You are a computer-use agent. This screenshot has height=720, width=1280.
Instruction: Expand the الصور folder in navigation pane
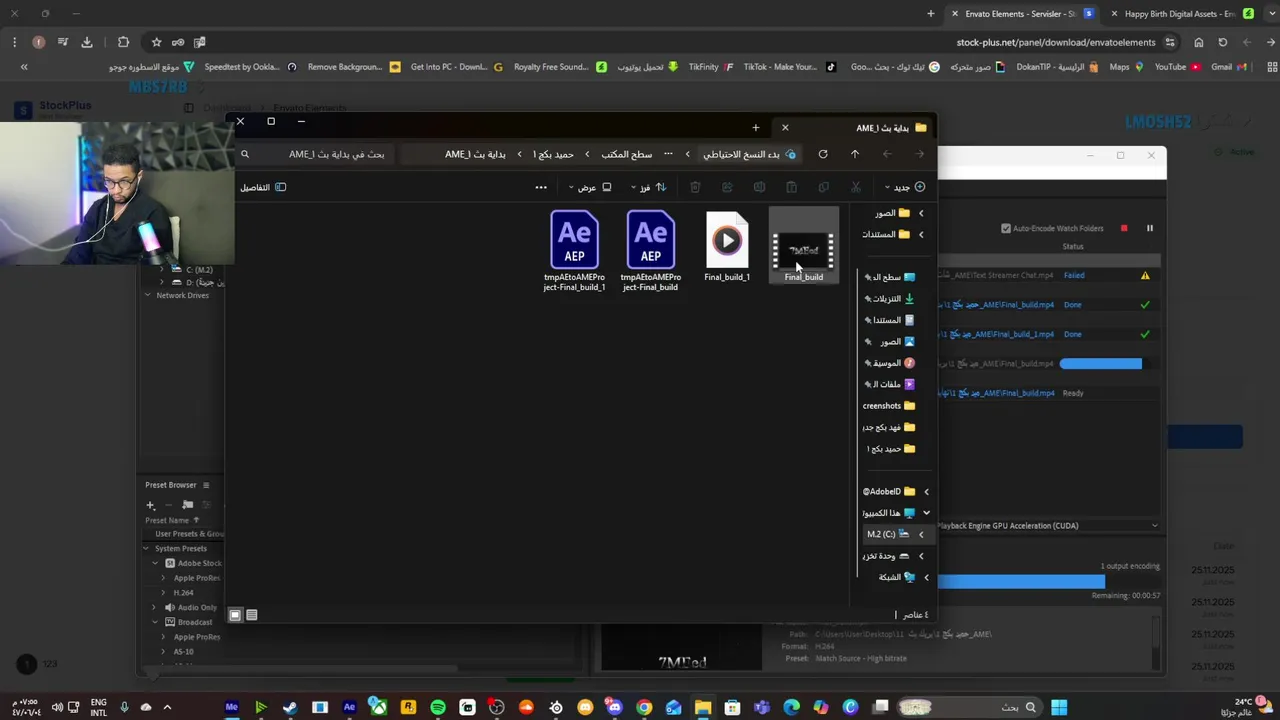point(921,213)
